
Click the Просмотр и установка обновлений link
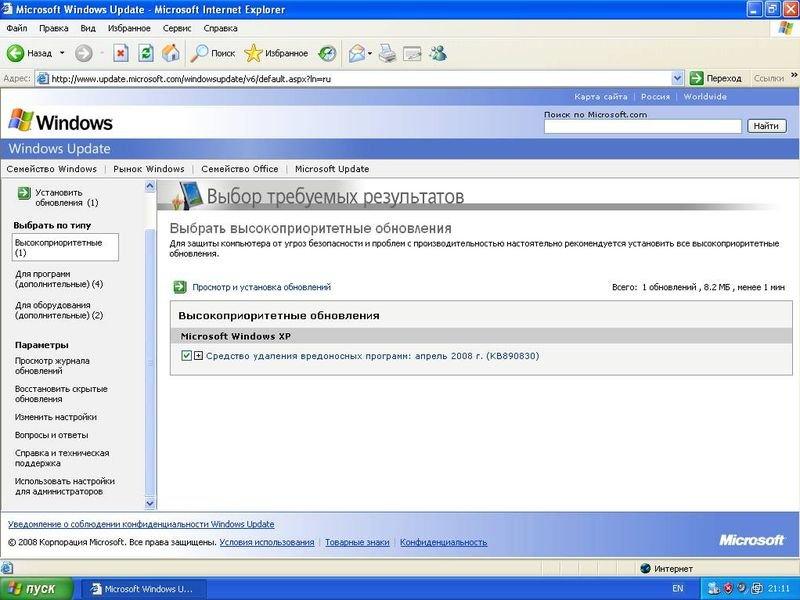261,287
